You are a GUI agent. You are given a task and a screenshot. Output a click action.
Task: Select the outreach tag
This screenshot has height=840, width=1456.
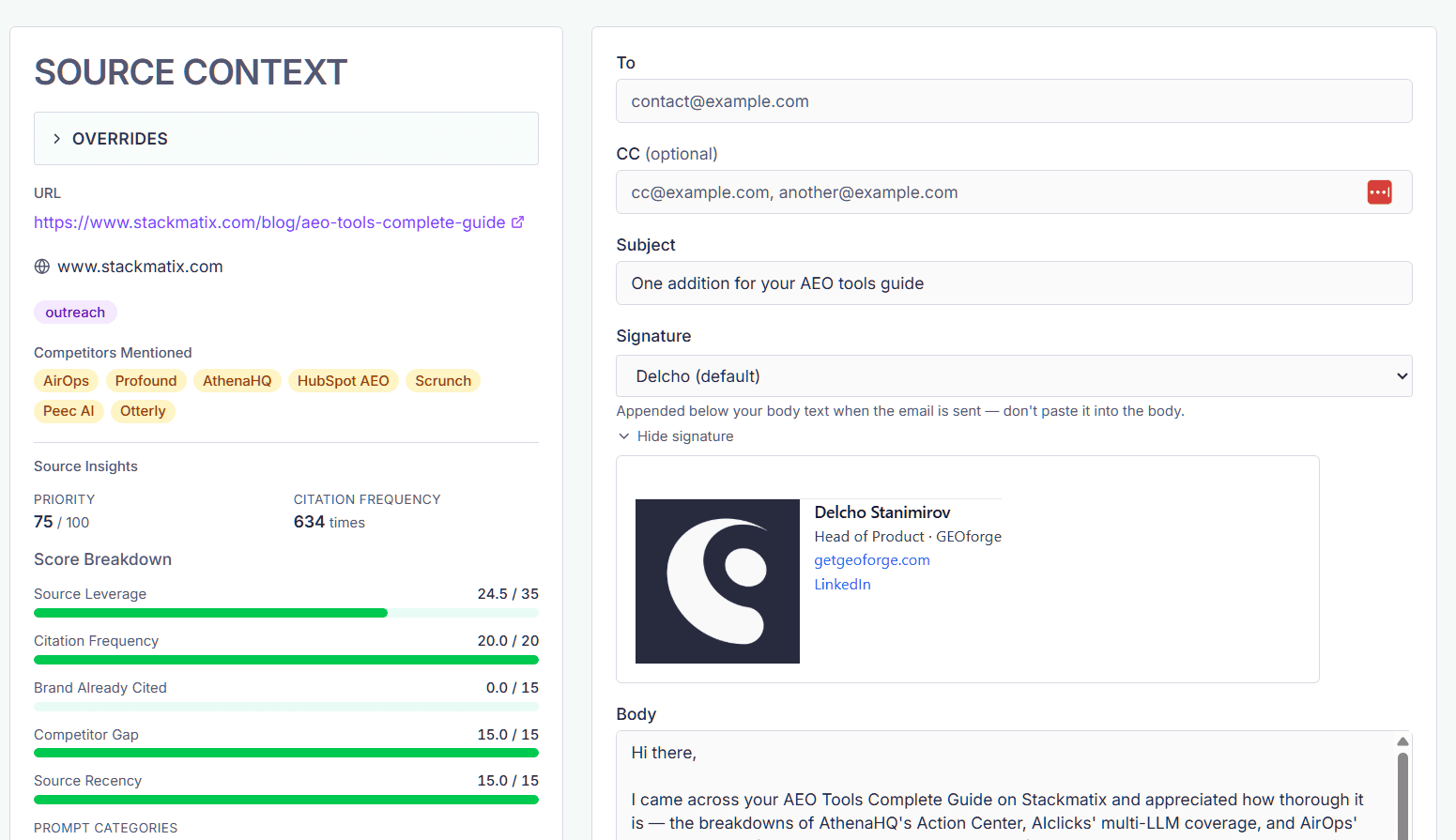(x=75, y=313)
